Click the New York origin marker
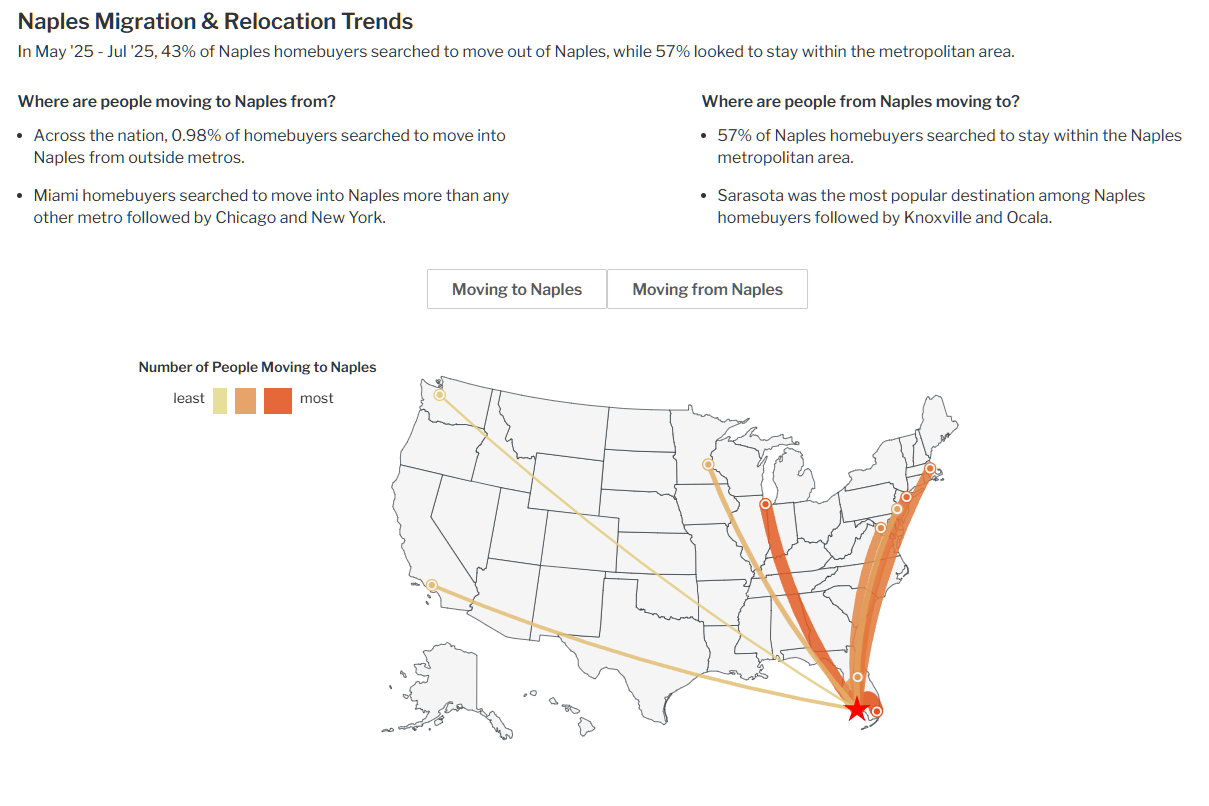The image size is (1209, 806). [906, 497]
